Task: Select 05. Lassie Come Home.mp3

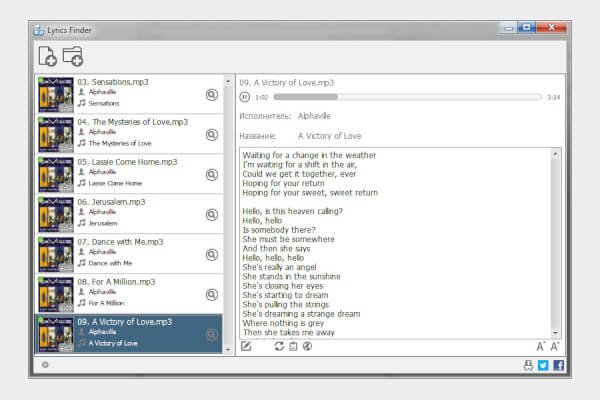Action: [x=129, y=175]
